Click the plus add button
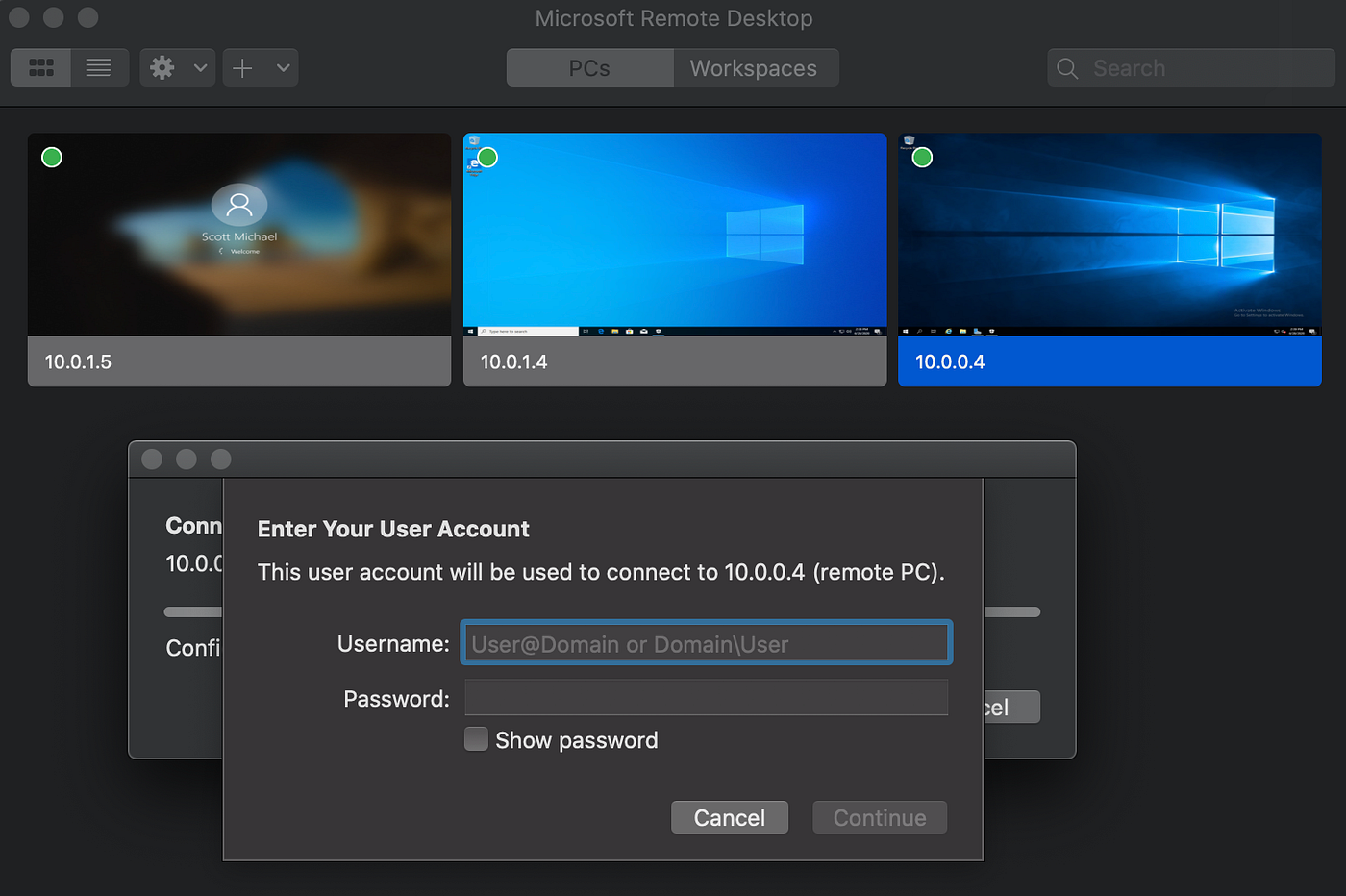This screenshot has width=1346, height=896. (x=243, y=68)
